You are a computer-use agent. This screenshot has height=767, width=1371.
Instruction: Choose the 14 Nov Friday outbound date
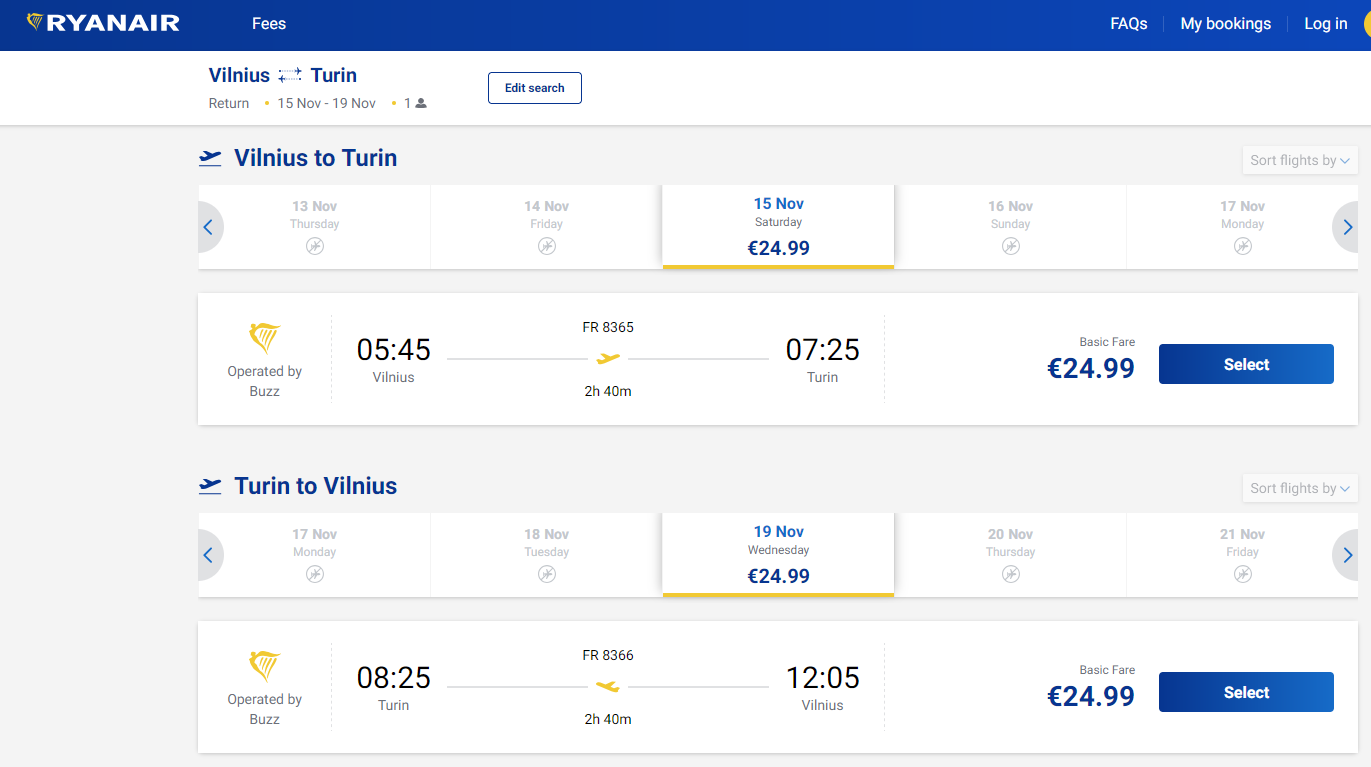coord(546,227)
